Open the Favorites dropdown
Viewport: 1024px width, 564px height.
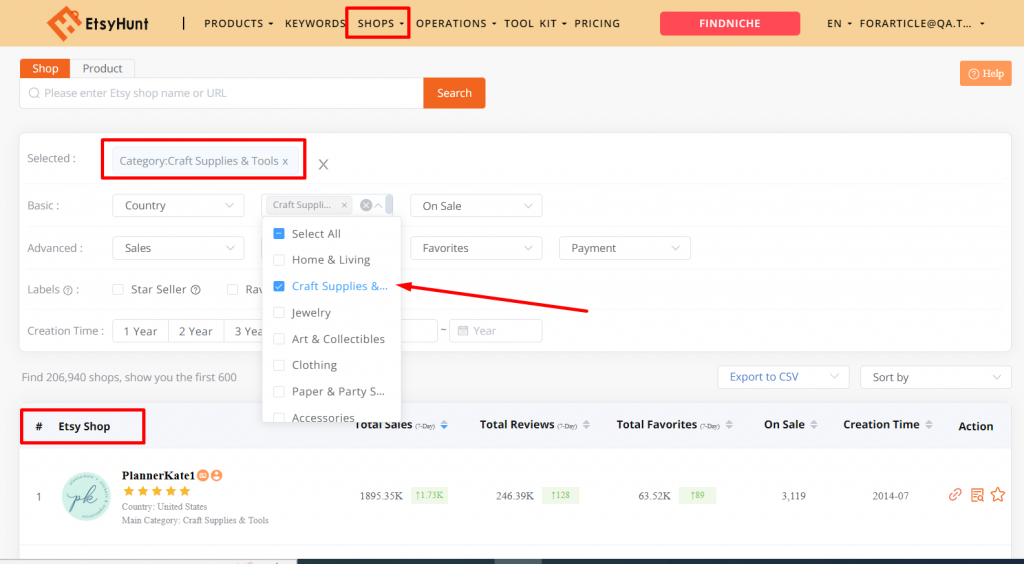pyautogui.click(x=476, y=248)
